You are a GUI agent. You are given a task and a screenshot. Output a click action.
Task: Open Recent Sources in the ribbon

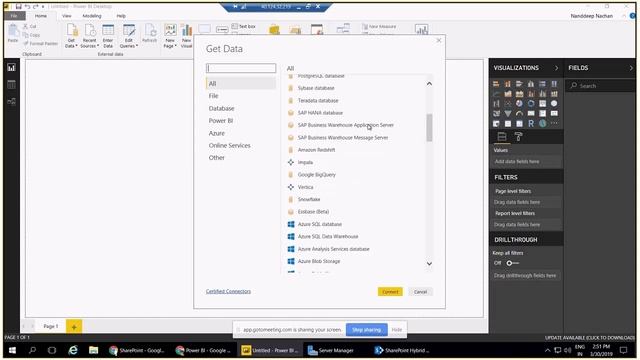pyautogui.click(x=89, y=36)
